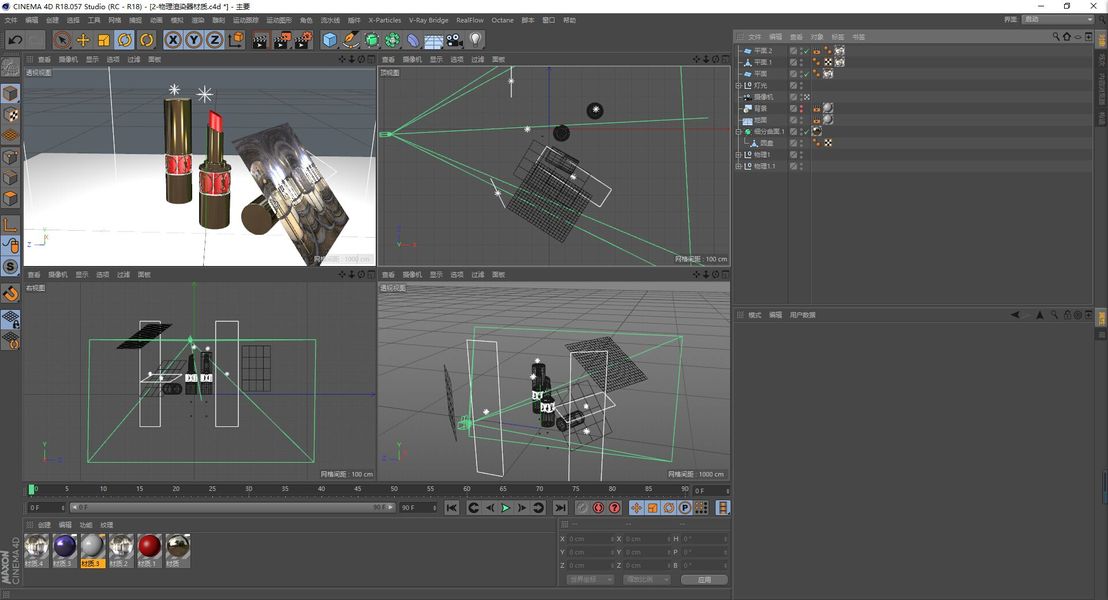Toggle Z axis lock
This screenshot has width=1108, height=600.
point(214,40)
